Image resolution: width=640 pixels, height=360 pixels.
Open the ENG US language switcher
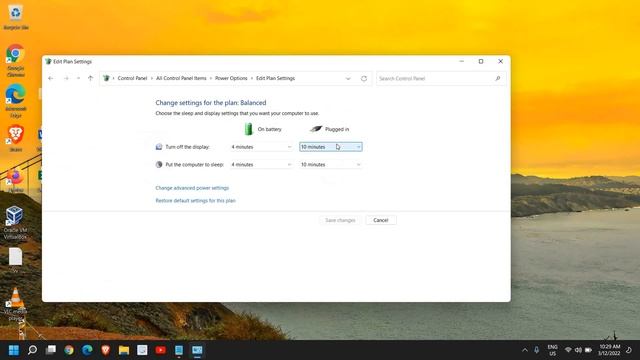(x=553, y=350)
